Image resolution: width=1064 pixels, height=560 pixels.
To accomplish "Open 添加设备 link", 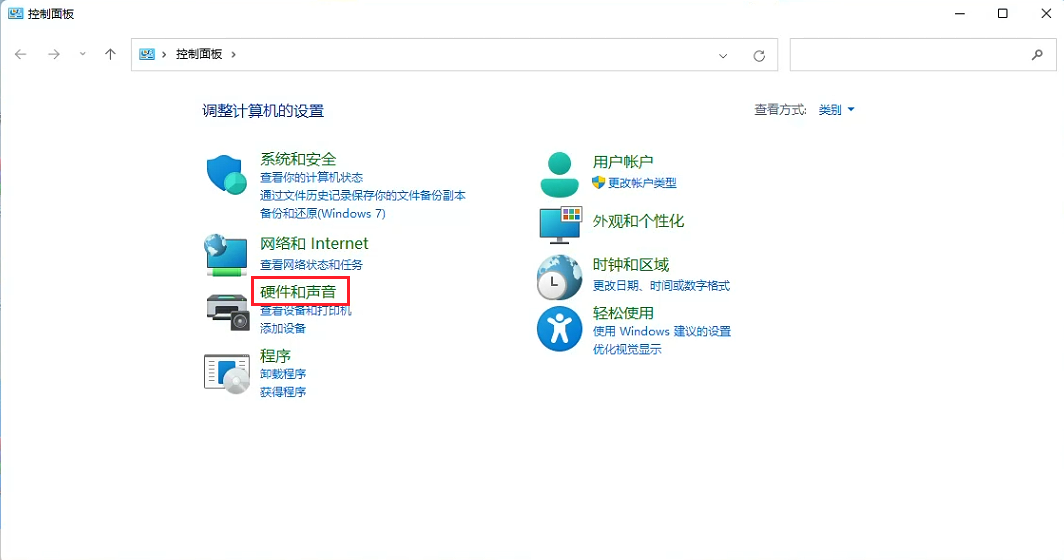I will [283, 329].
